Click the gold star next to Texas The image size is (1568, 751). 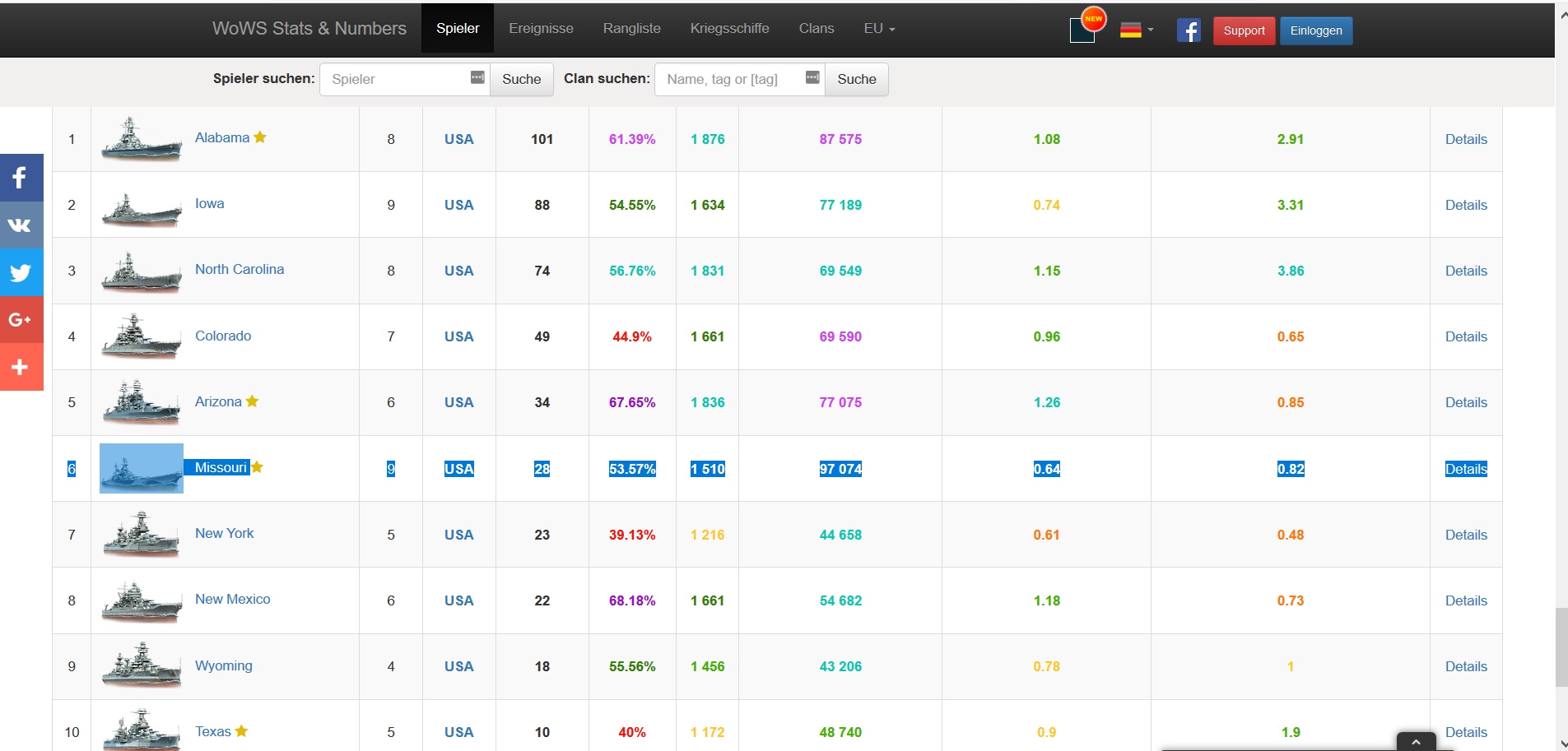point(241,730)
